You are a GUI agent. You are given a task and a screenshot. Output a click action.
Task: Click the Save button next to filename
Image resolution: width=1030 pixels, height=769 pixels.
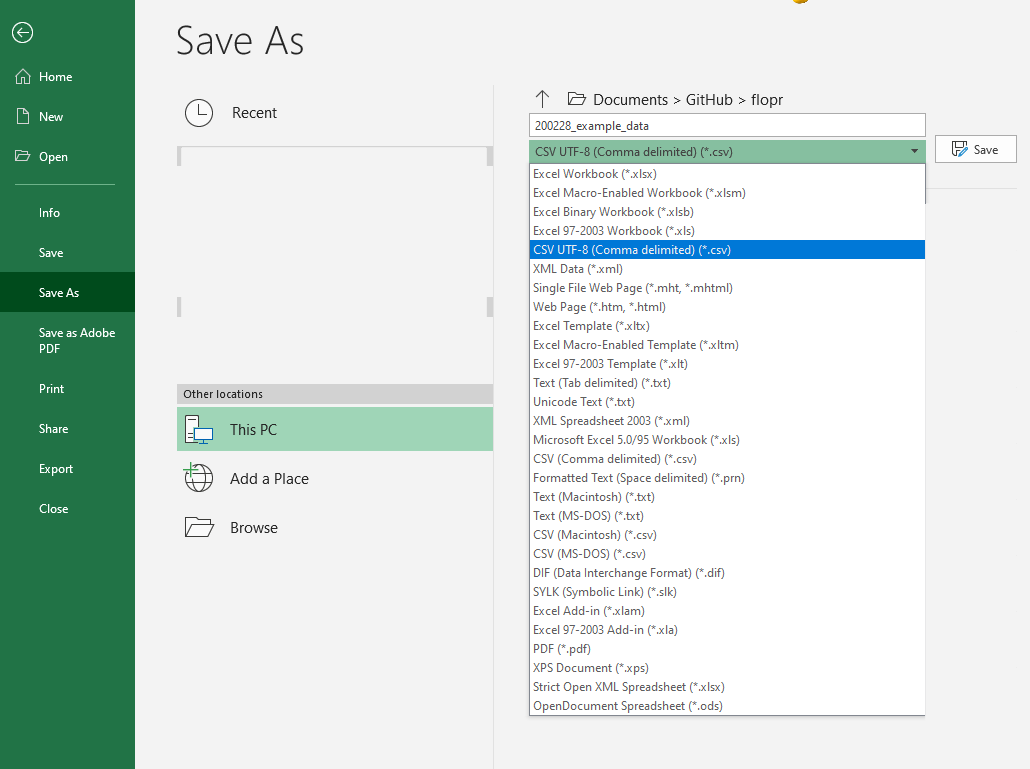pyautogui.click(x=975, y=149)
